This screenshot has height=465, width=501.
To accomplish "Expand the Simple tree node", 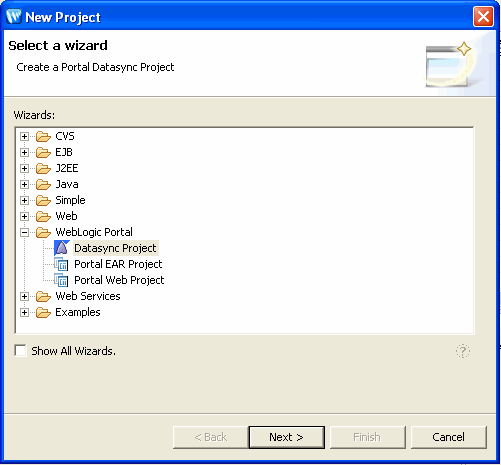I will tap(24, 200).
